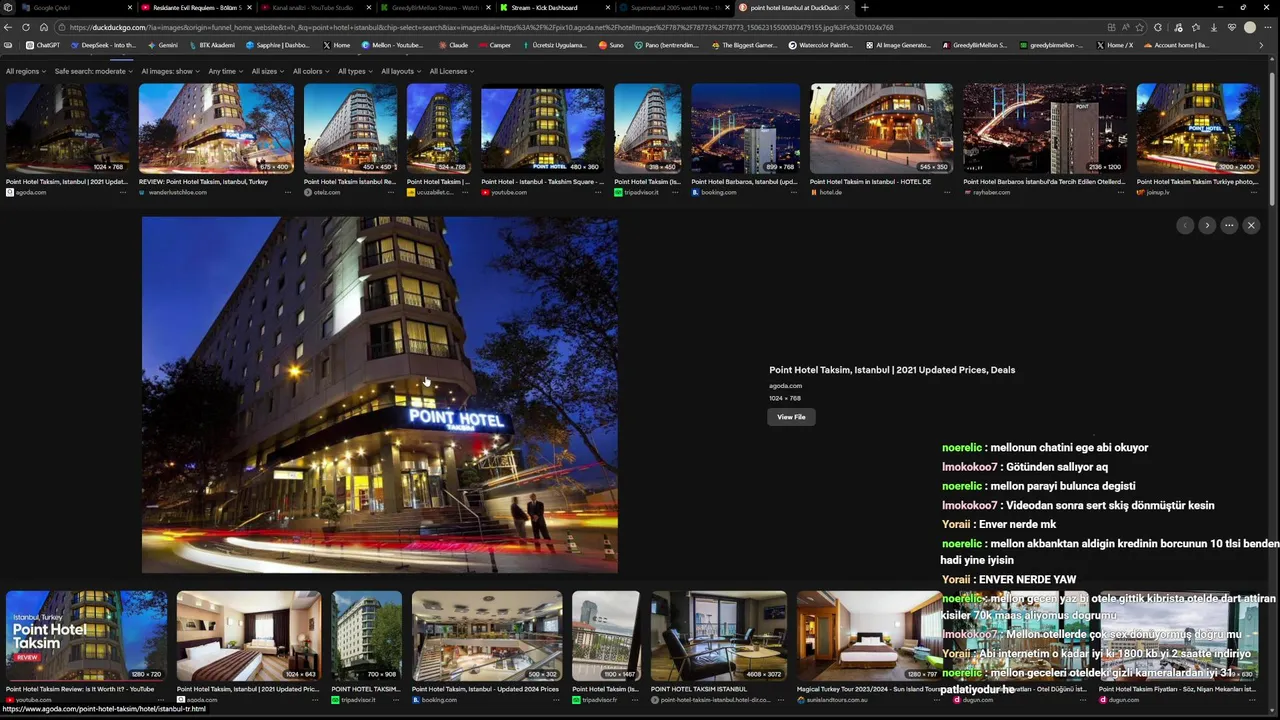Open the large Point Hotel preview image
Image resolution: width=1280 pixels, height=720 pixels.
point(379,395)
